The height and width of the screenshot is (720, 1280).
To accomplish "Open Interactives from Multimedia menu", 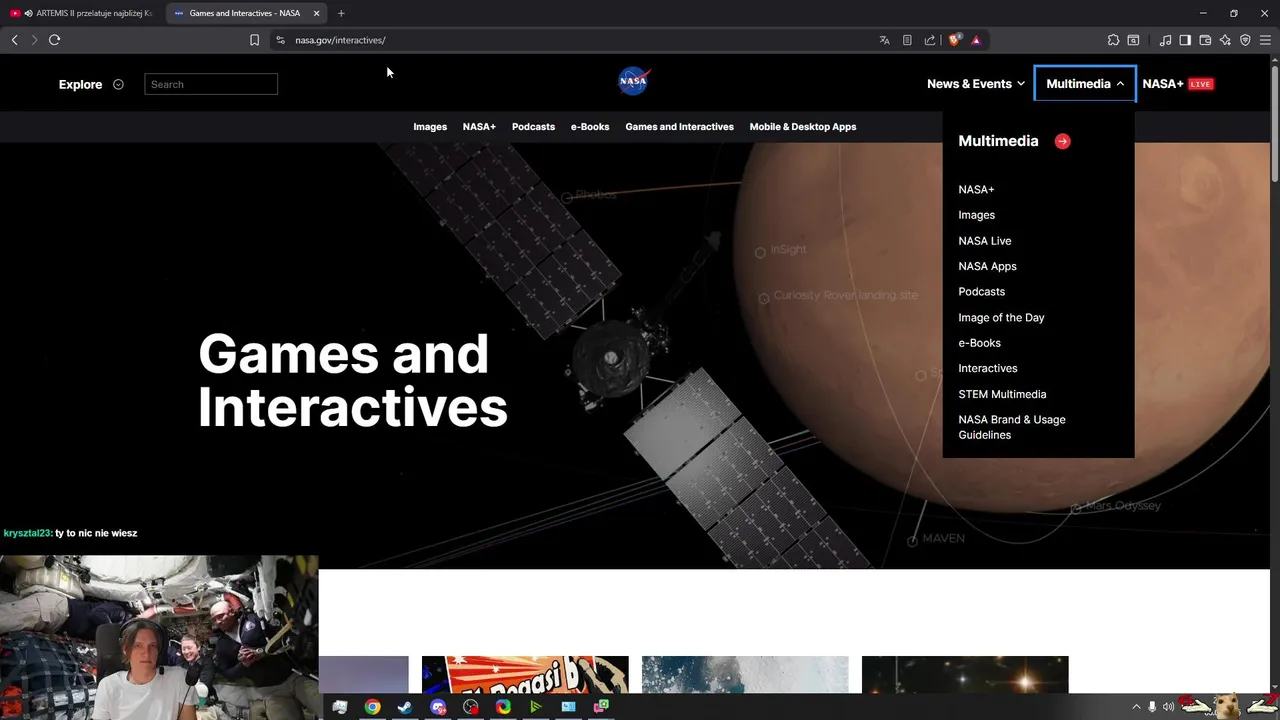I will [987, 369].
